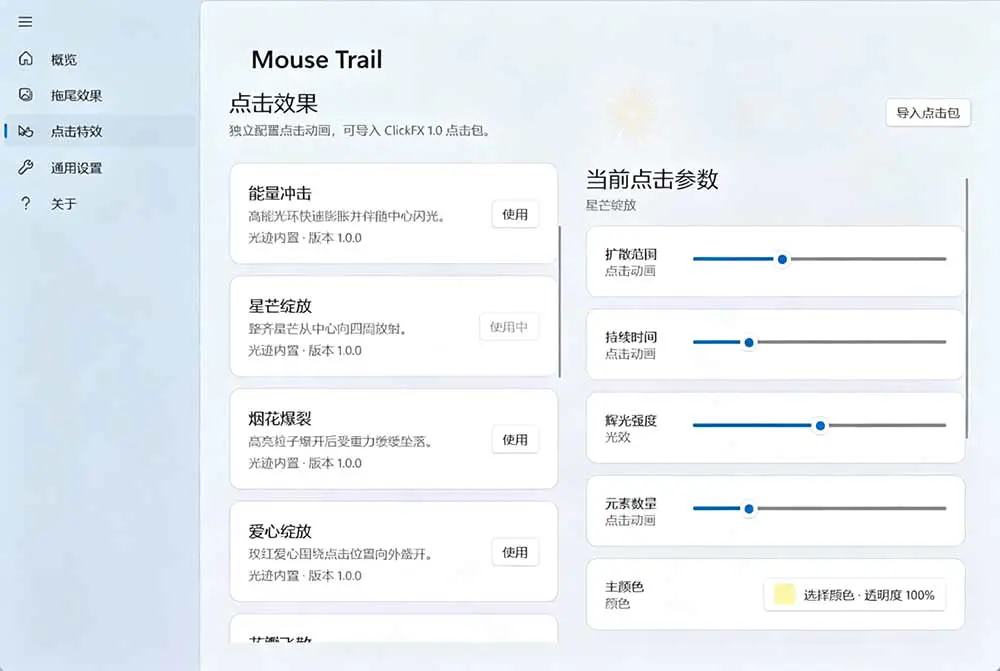The image size is (1000, 671).
Task: Click the 当前点击参数 heading
Action: pos(652,179)
